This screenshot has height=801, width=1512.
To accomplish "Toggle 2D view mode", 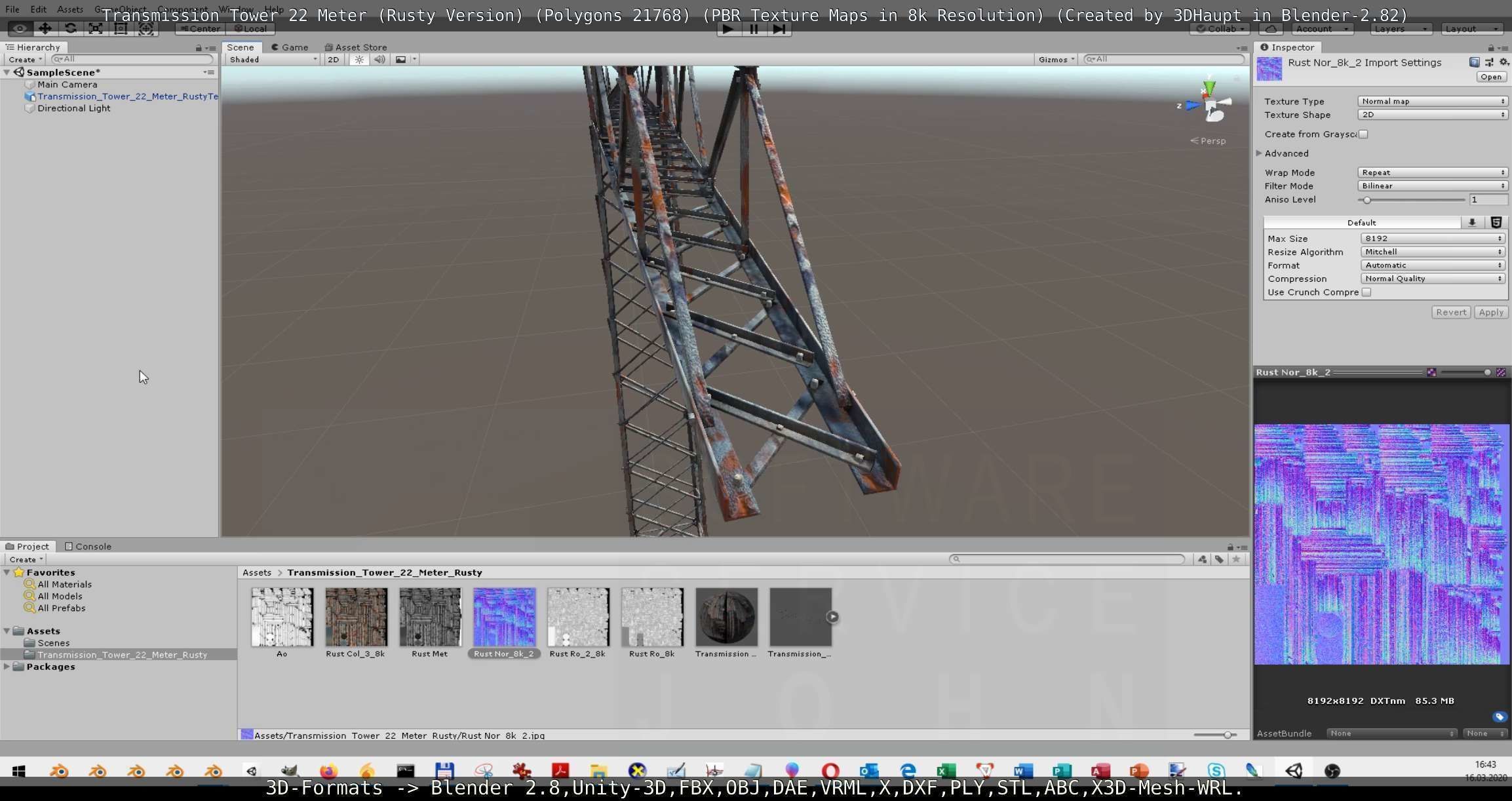I will tap(334, 60).
